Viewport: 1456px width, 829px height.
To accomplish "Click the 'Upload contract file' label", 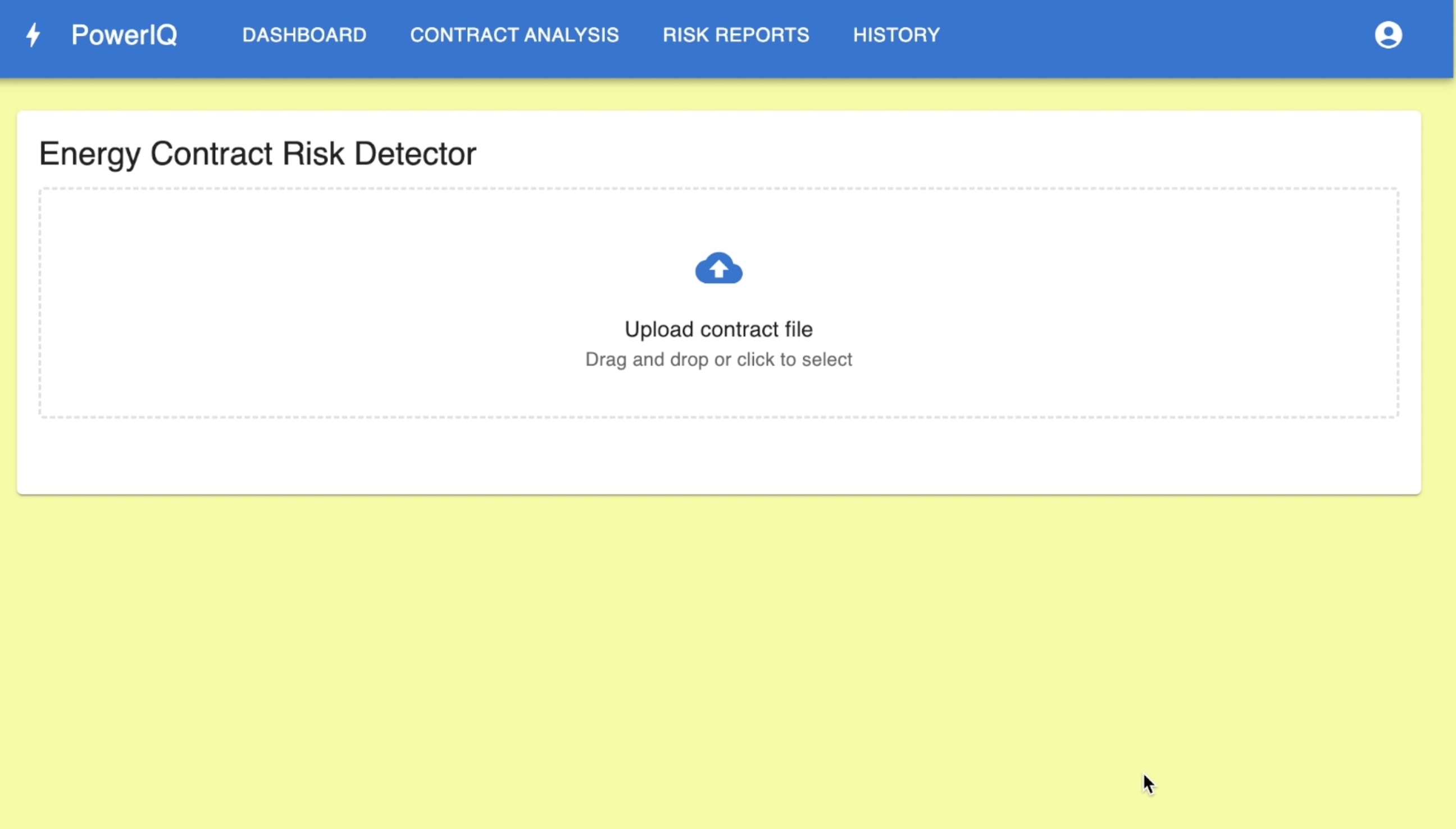I will [x=718, y=329].
